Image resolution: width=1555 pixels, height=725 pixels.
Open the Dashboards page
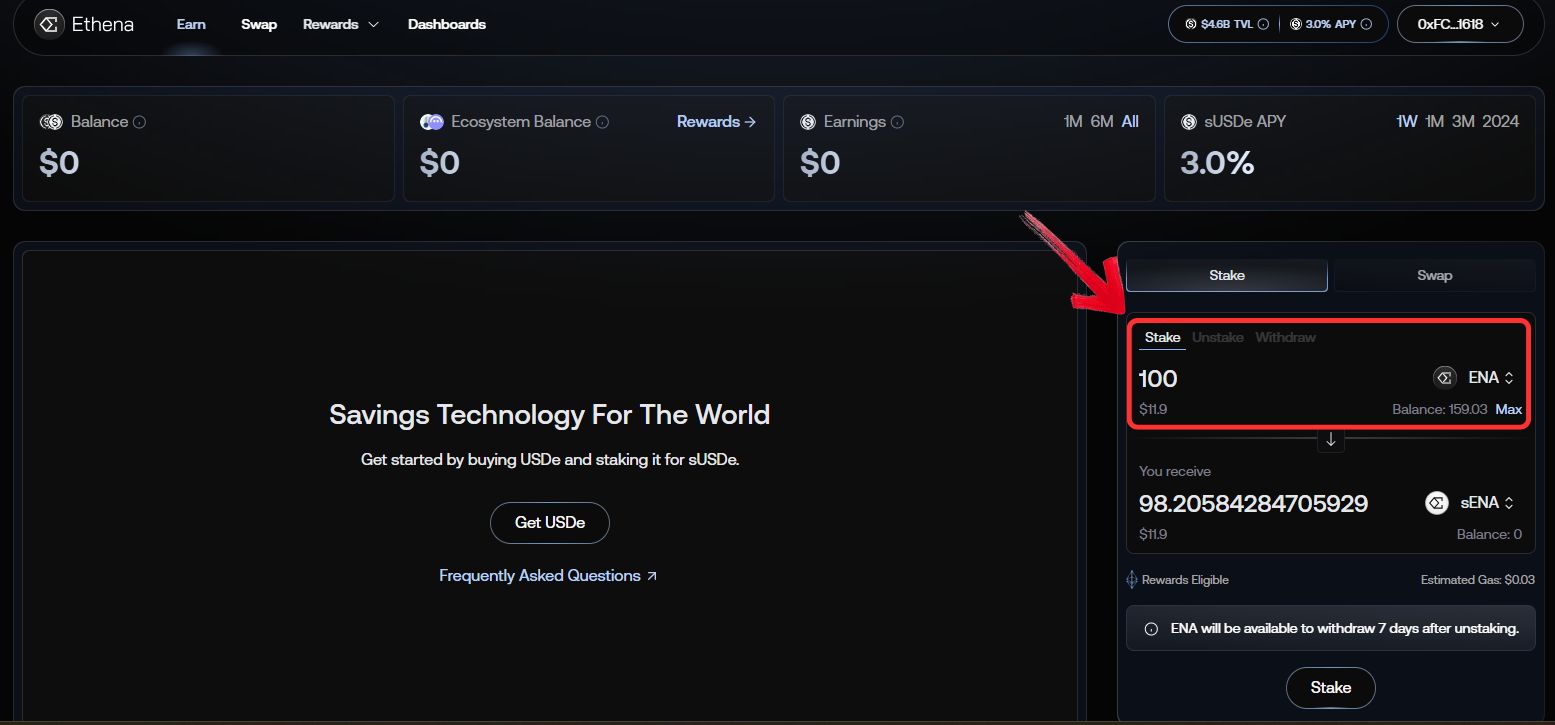(x=447, y=24)
